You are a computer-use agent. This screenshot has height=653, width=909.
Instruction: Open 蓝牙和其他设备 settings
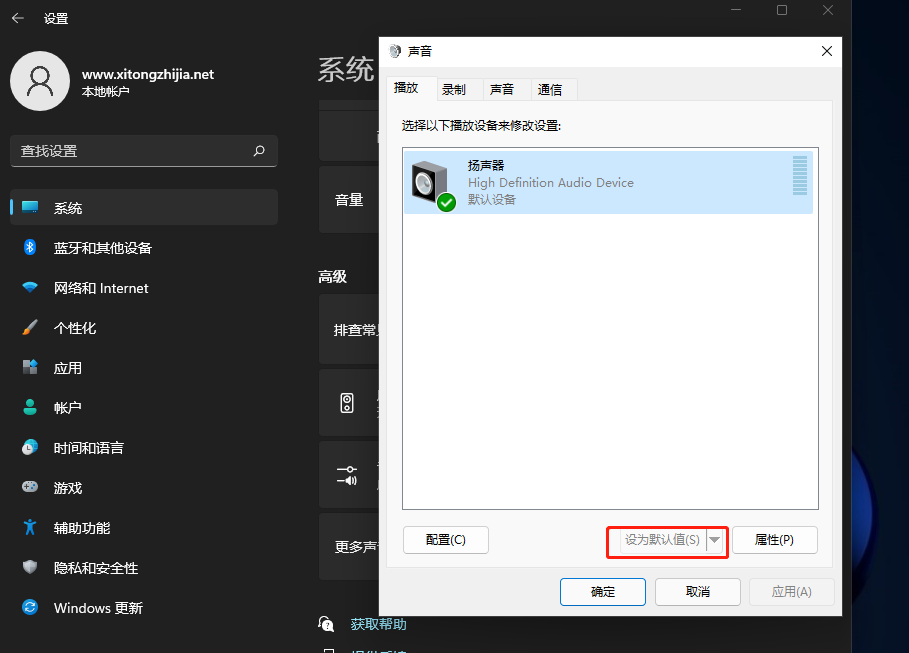144,248
